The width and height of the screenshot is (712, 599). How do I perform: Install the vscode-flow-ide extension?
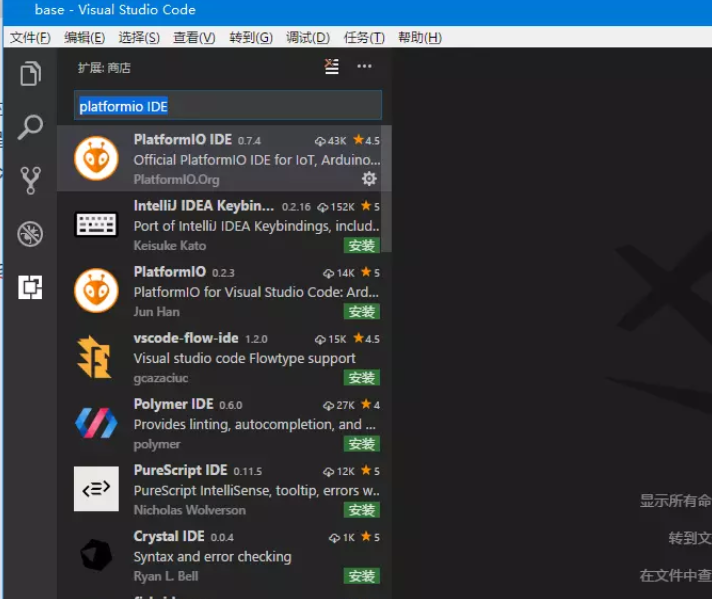361,378
